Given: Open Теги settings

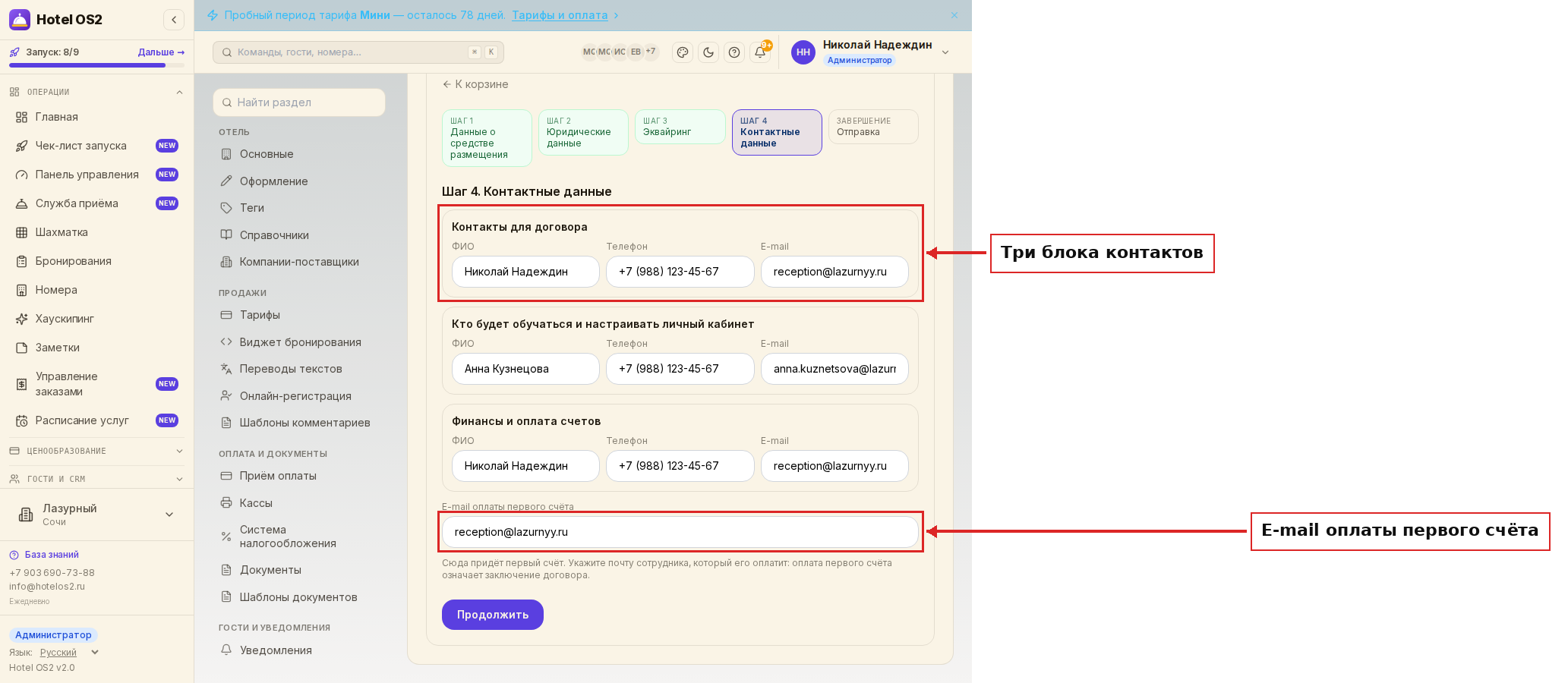Looking at the screenshot, I should (x=299, y=208).
